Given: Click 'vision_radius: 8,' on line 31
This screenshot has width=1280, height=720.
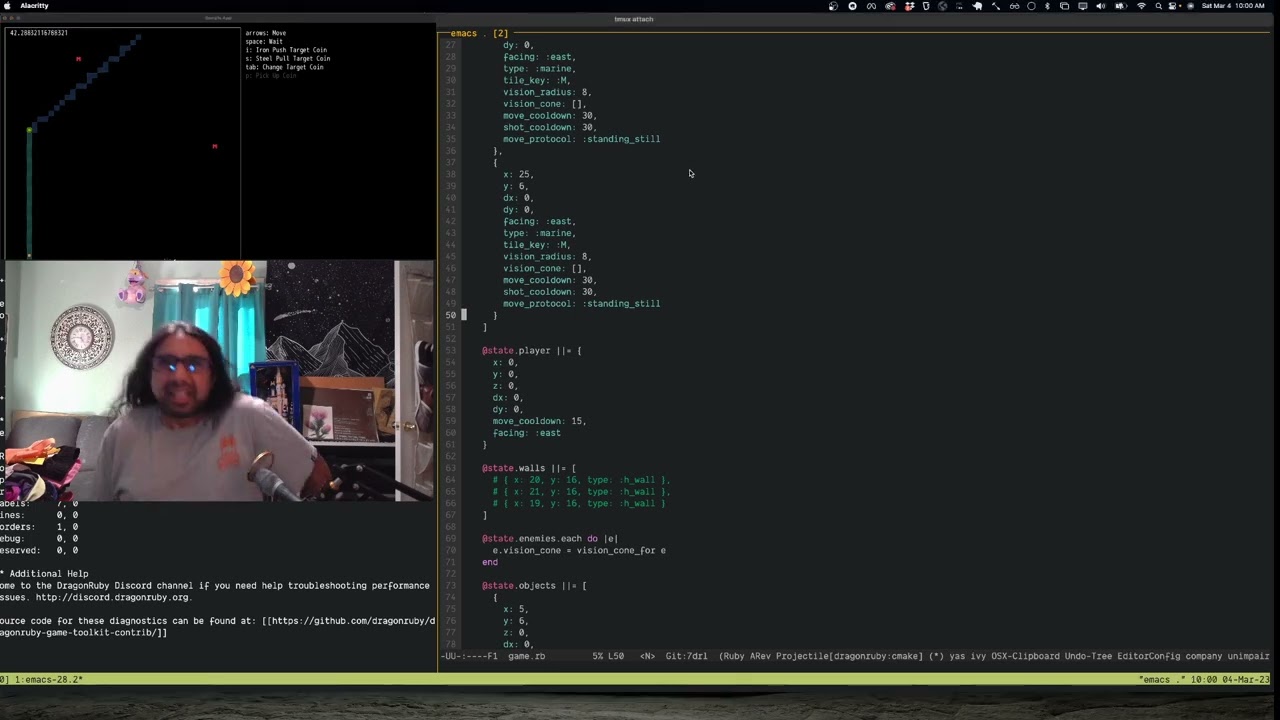Looking at the screenshot, I should point(547,92).
